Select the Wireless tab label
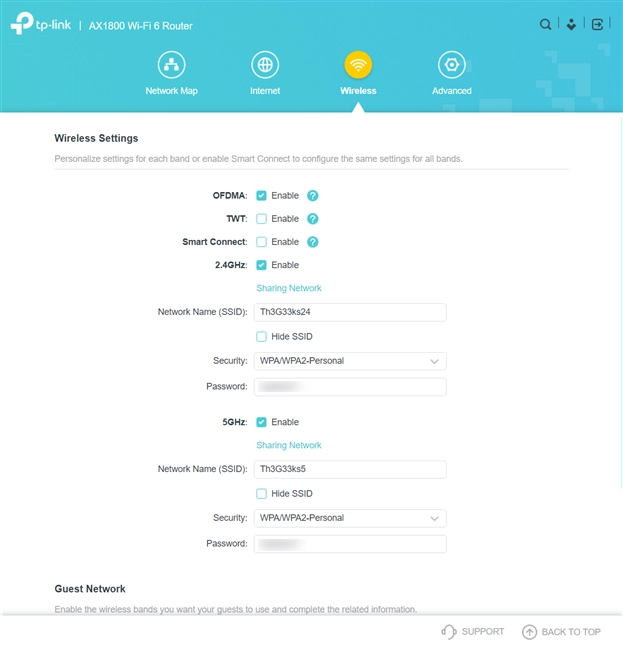This screenshot has width=623, height=648. pyautogui.click(x=358, y=91)
